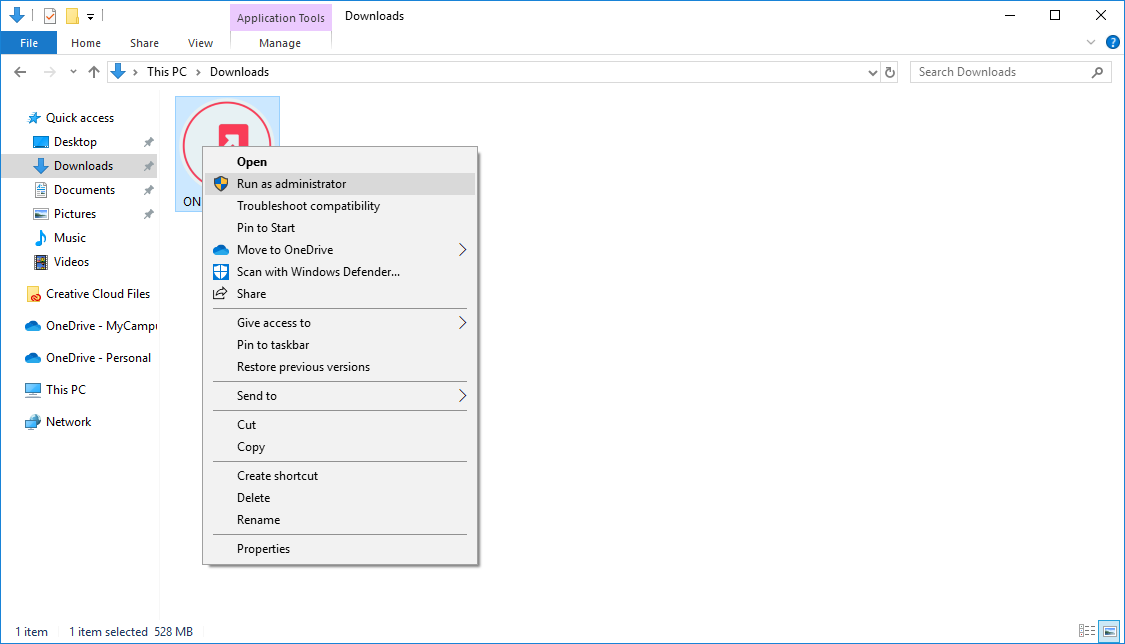Open the Manage tab under Application Tools
The height and width of the screenshot is (644, 1125).
(280, 43)
